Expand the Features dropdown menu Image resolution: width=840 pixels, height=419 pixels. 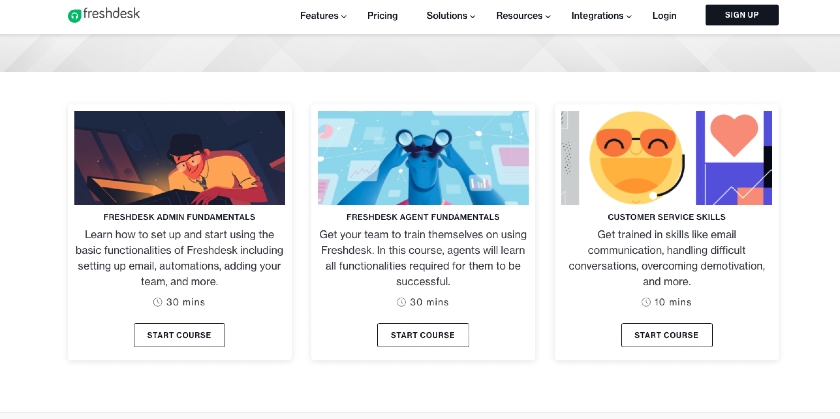[323, 16]
